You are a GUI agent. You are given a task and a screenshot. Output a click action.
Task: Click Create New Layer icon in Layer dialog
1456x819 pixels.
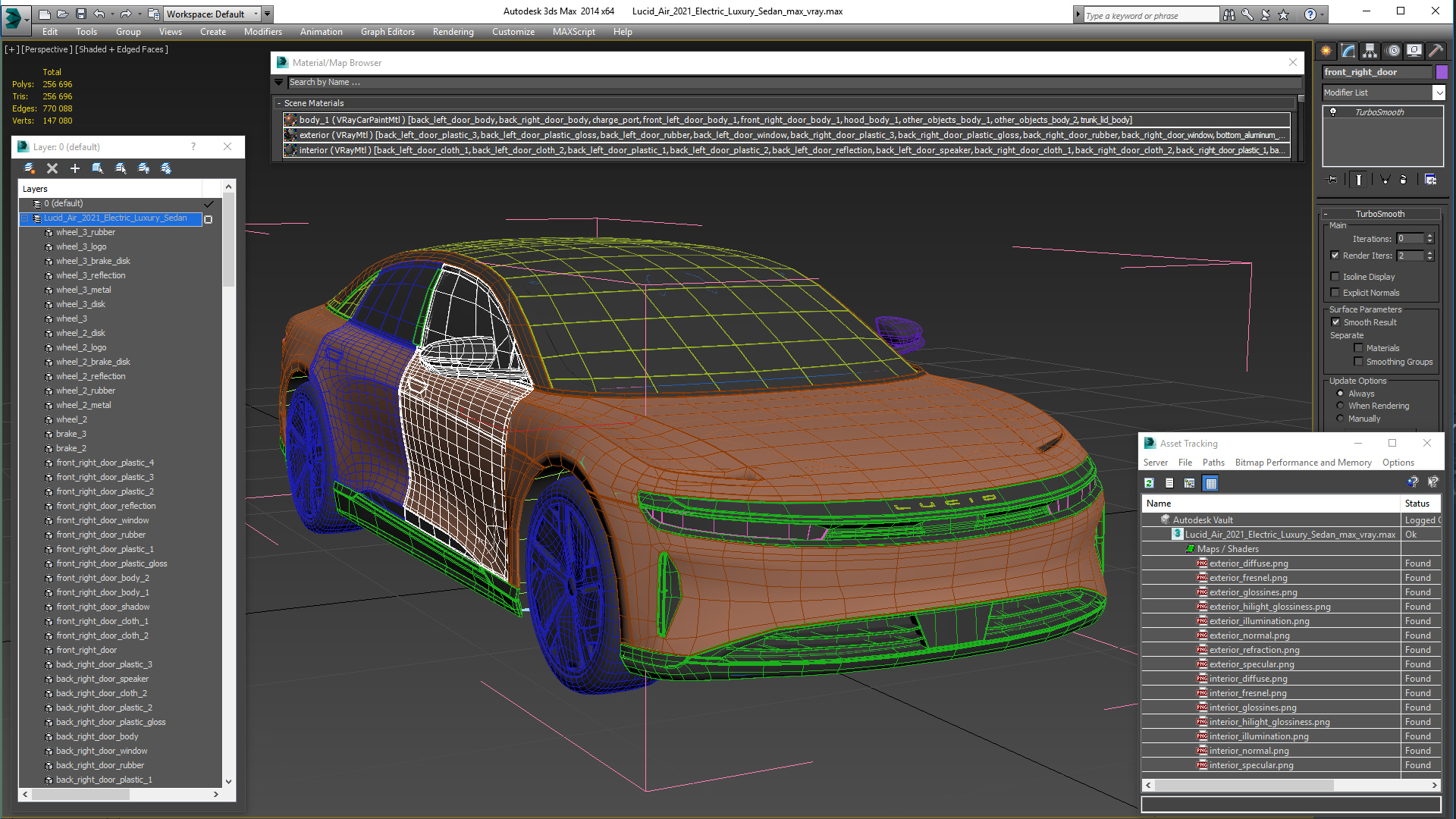(x=30, y=168)
